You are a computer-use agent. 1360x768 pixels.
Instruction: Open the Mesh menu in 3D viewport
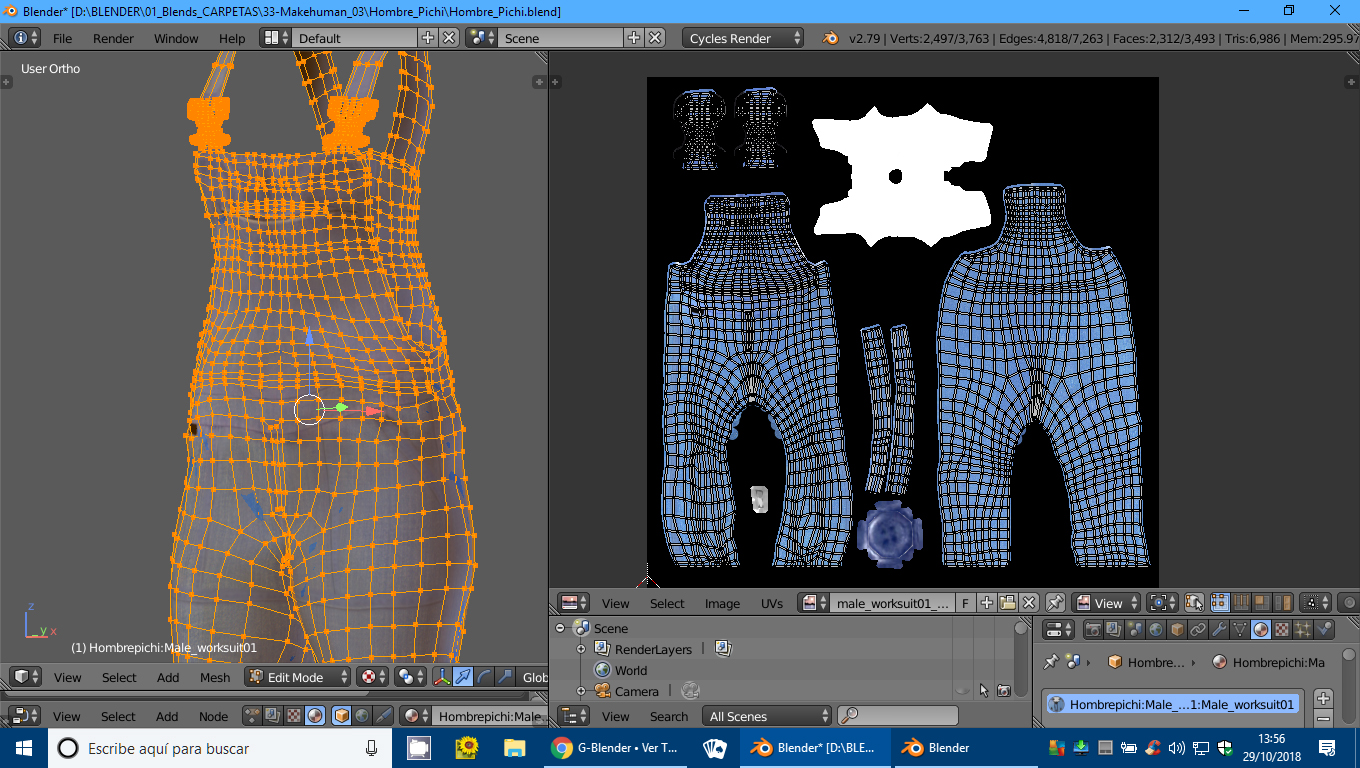[215, 677]
